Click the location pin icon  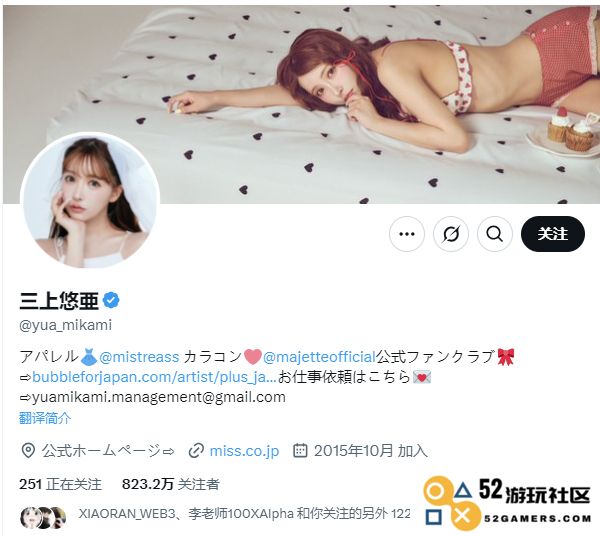pos(28,451)
